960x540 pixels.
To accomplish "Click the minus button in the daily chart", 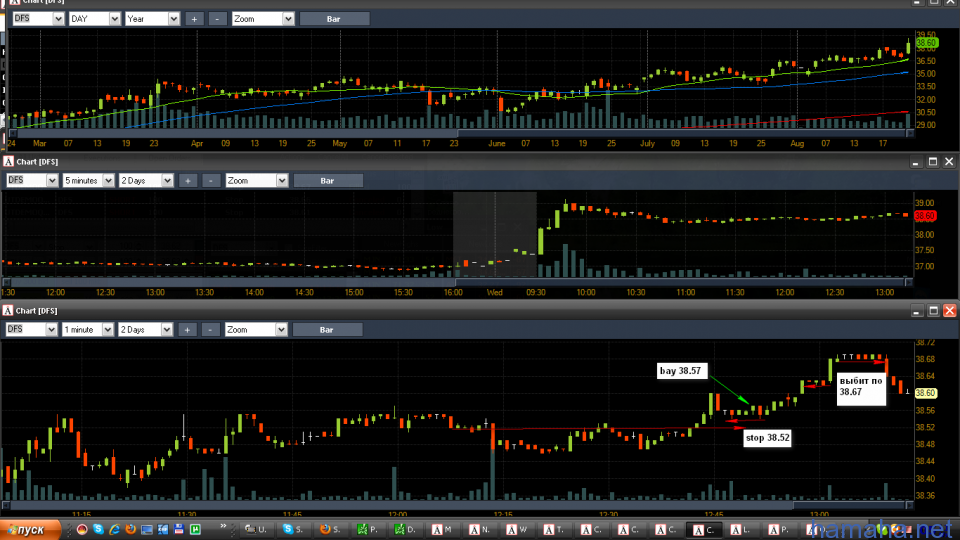I will pos(217,19).
